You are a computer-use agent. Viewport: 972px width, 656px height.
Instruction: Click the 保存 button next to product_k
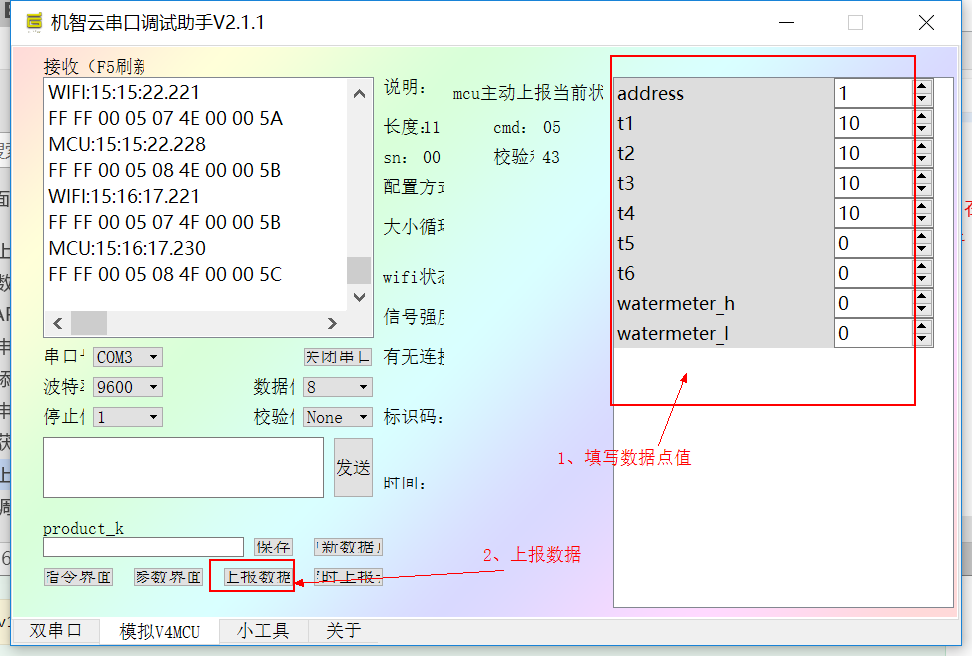click(272, 546)
